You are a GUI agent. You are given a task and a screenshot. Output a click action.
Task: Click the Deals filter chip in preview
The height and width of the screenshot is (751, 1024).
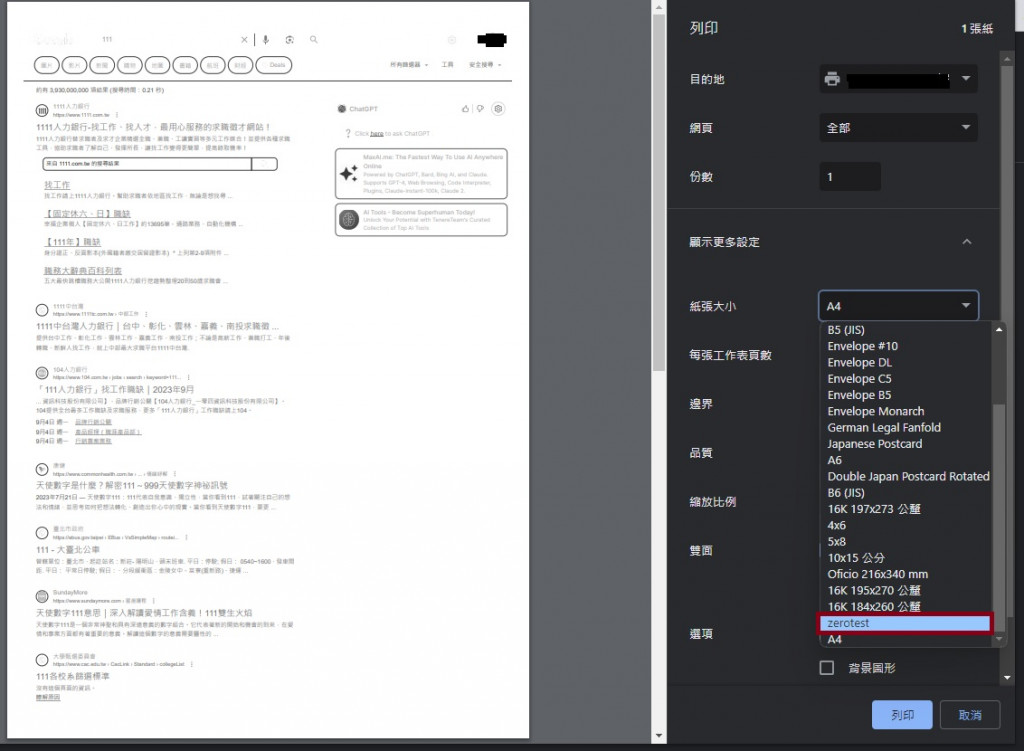point(274,65)
